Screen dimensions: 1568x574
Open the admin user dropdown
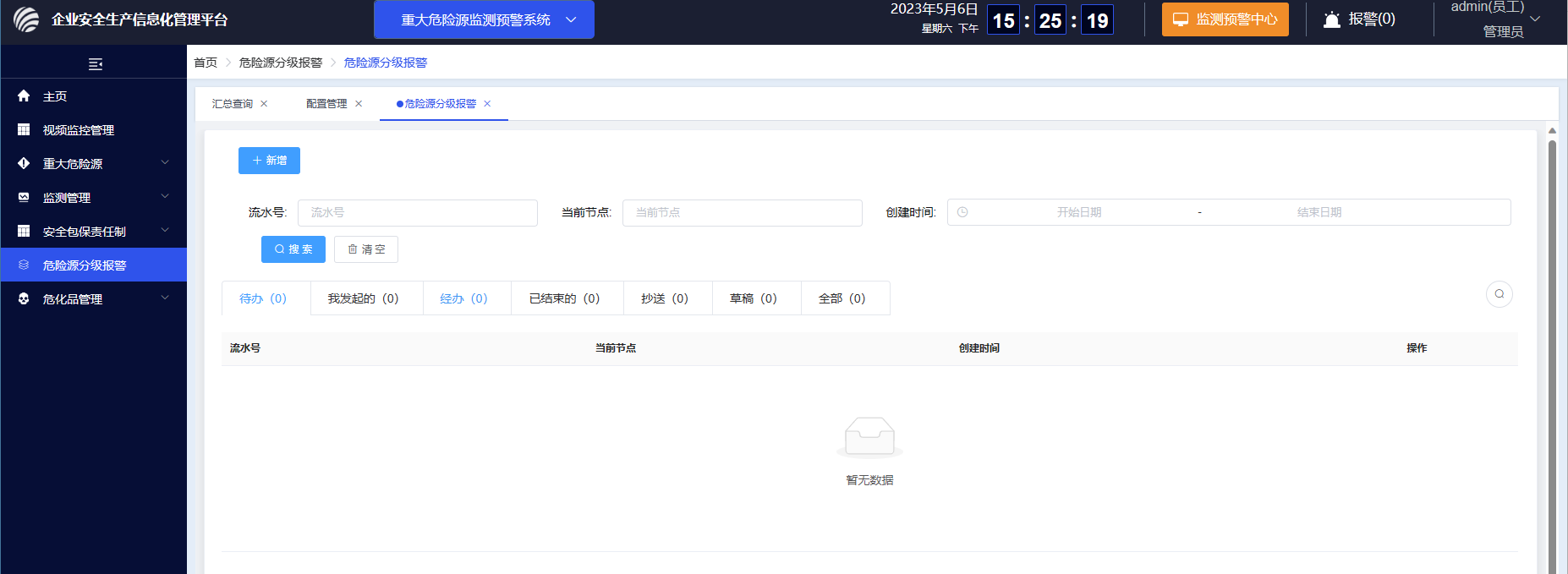click(1495, 19)
